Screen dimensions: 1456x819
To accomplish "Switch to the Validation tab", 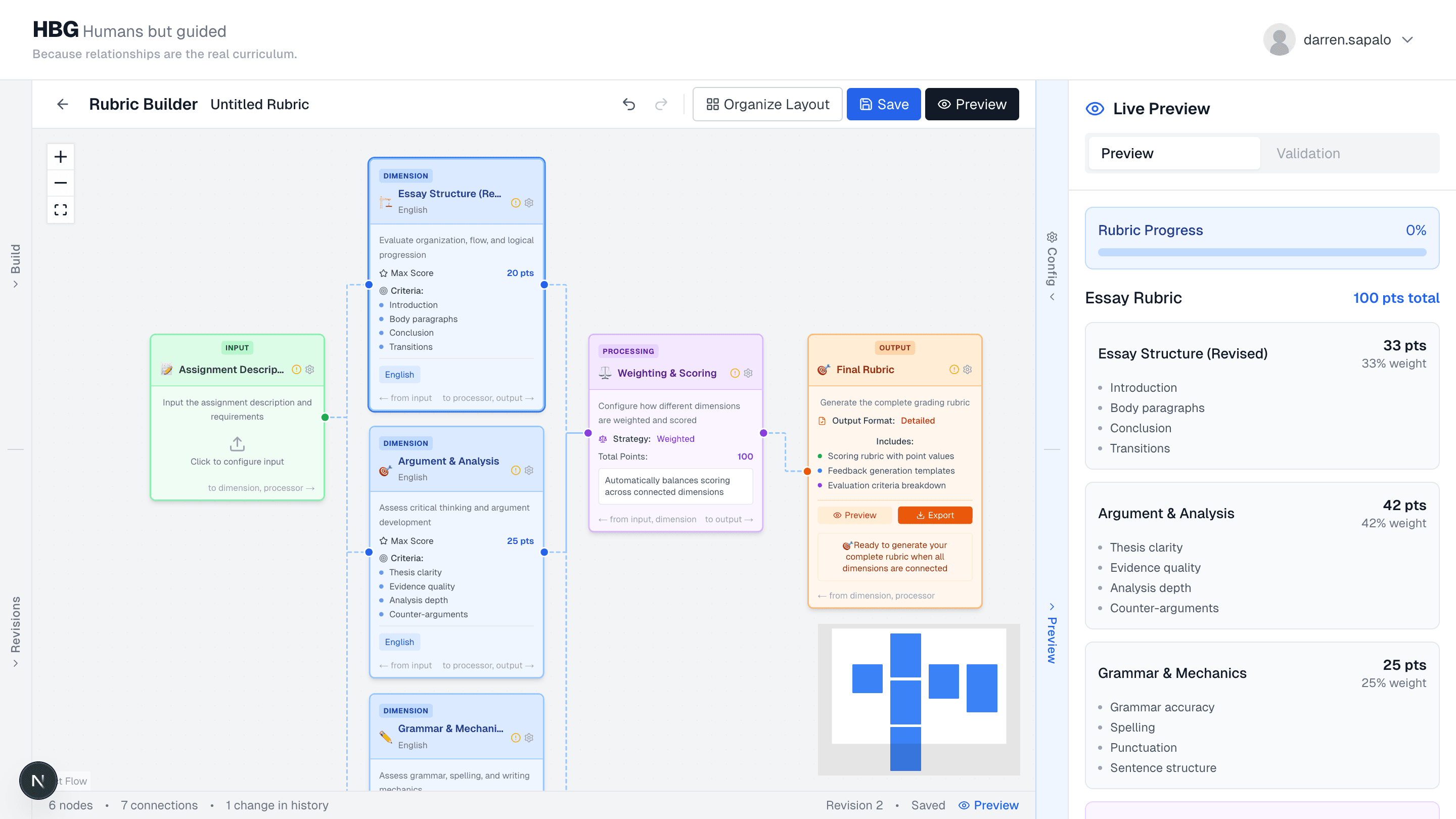I will click(x=1307, y=153).
